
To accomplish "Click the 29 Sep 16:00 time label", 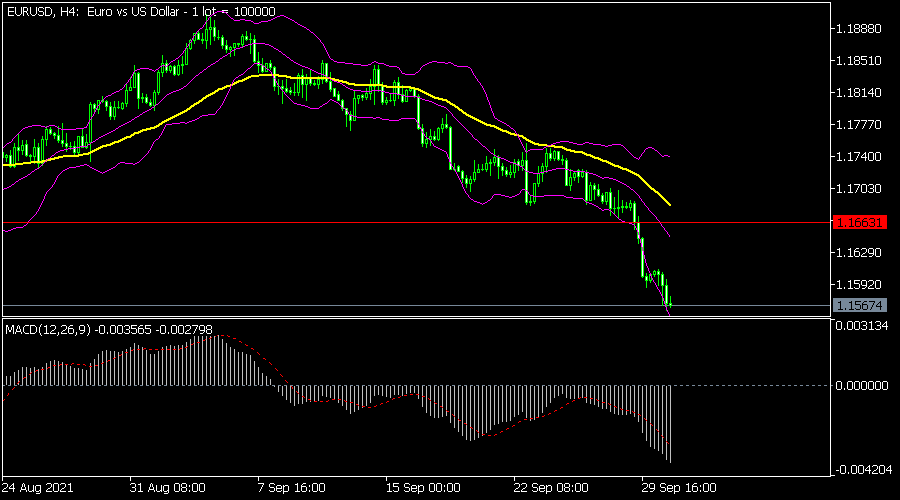I will click(679, 488).
